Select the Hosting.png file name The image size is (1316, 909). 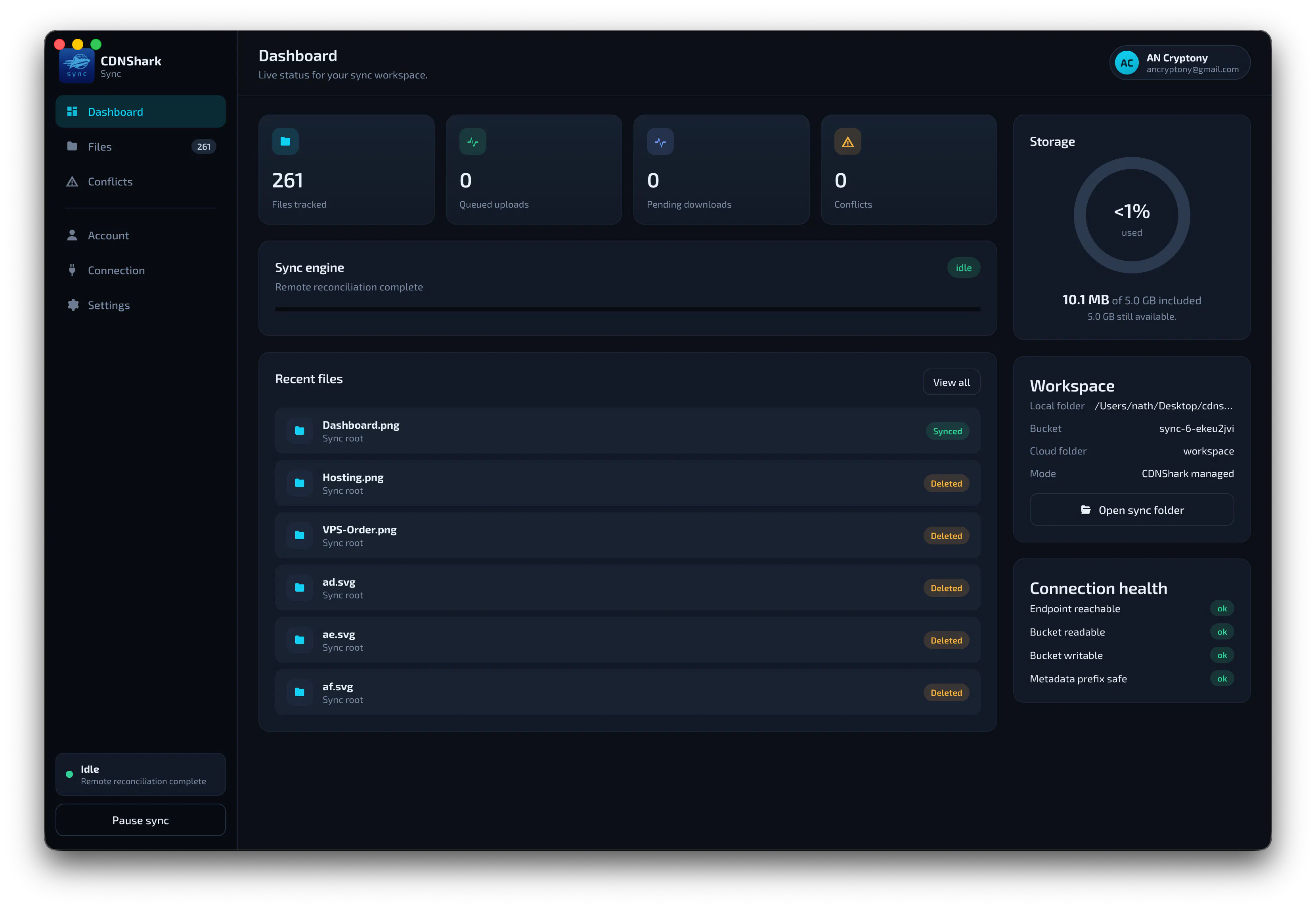point(353,477)
